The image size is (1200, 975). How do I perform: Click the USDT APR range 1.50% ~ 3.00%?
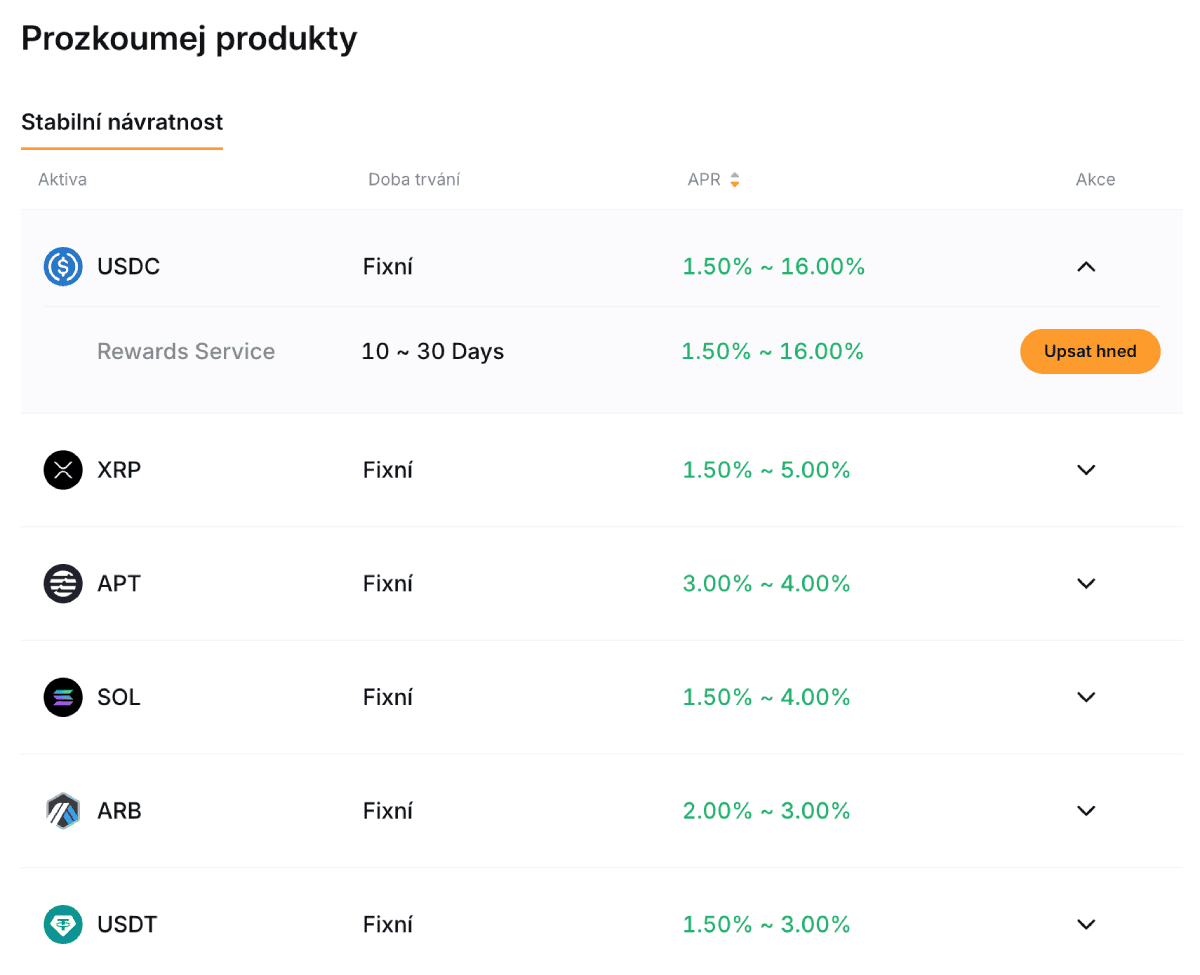[766, 924]
